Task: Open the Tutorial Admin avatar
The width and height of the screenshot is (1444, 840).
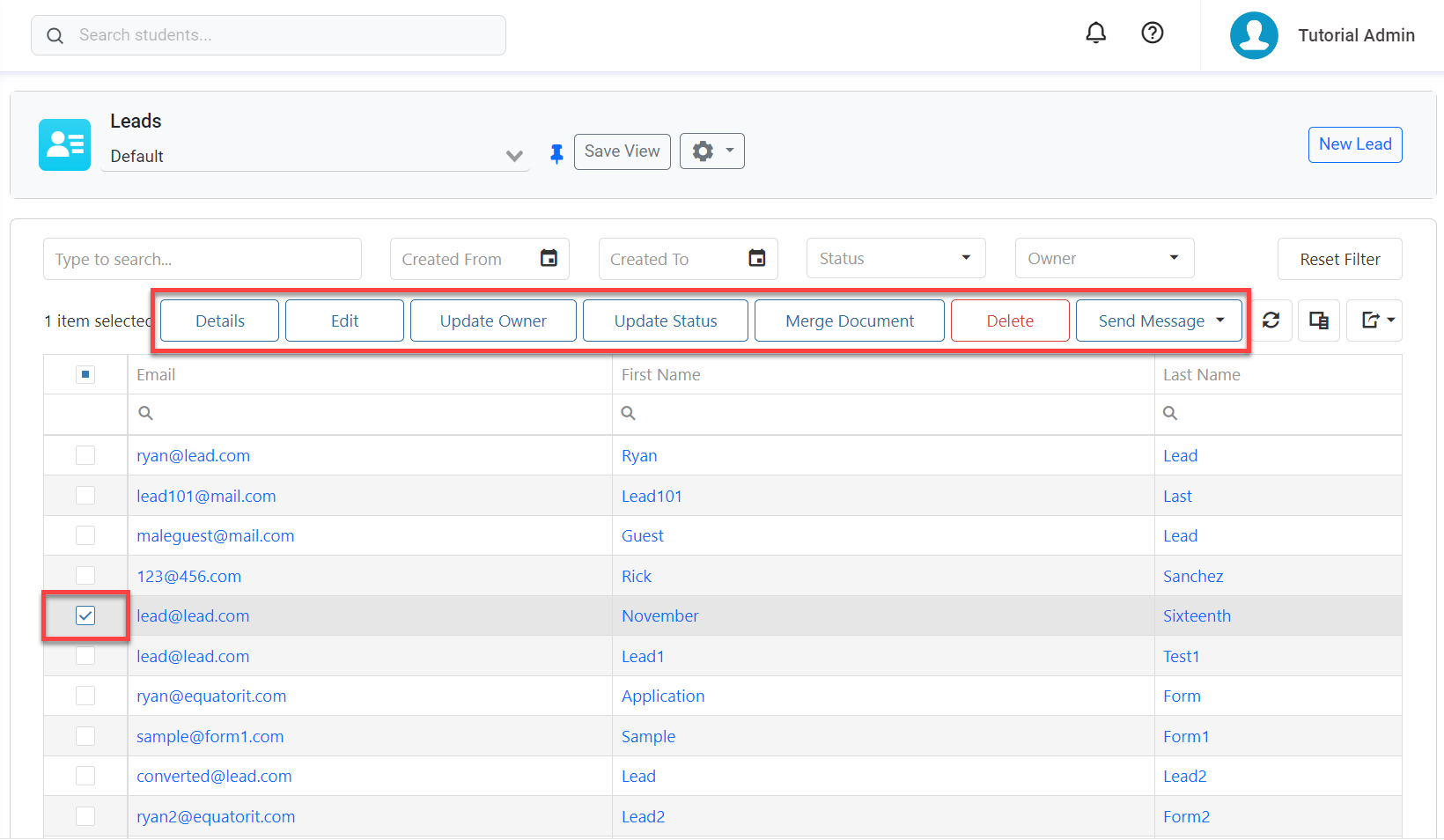Action: point(1254,35)
